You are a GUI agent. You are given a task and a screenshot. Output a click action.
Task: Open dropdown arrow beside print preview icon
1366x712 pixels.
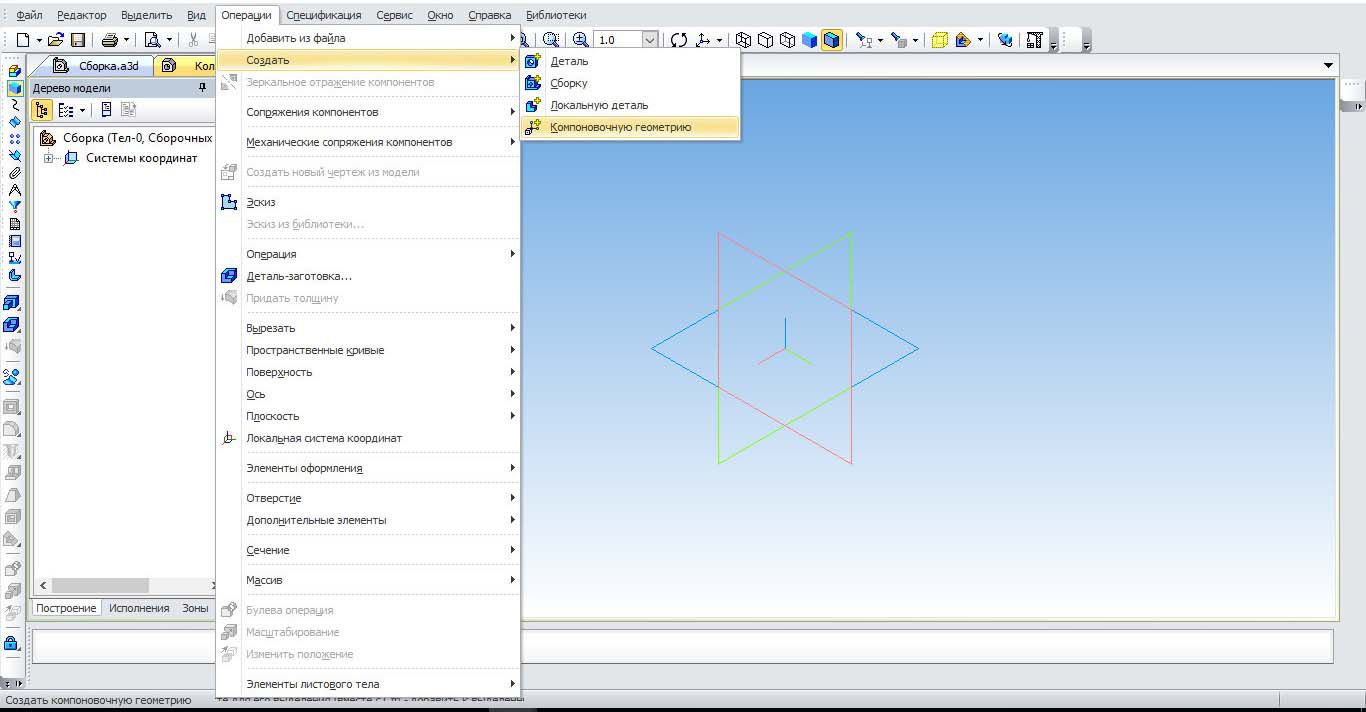(169, 40)
